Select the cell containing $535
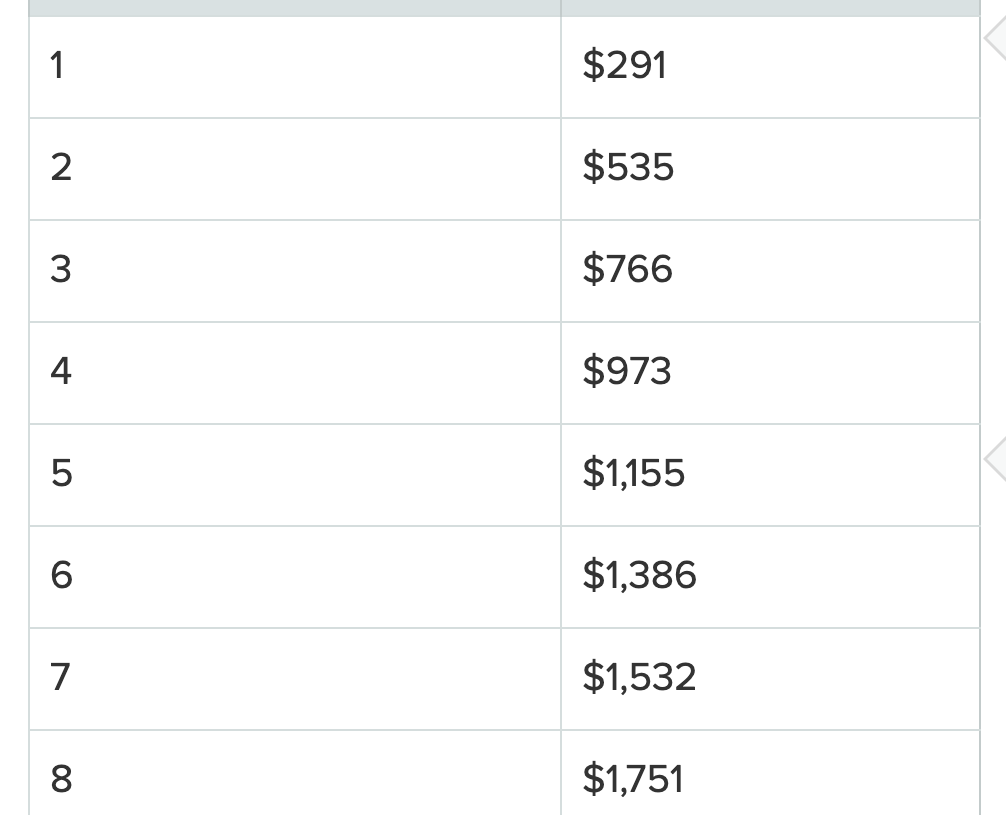 tap(771, 169)
